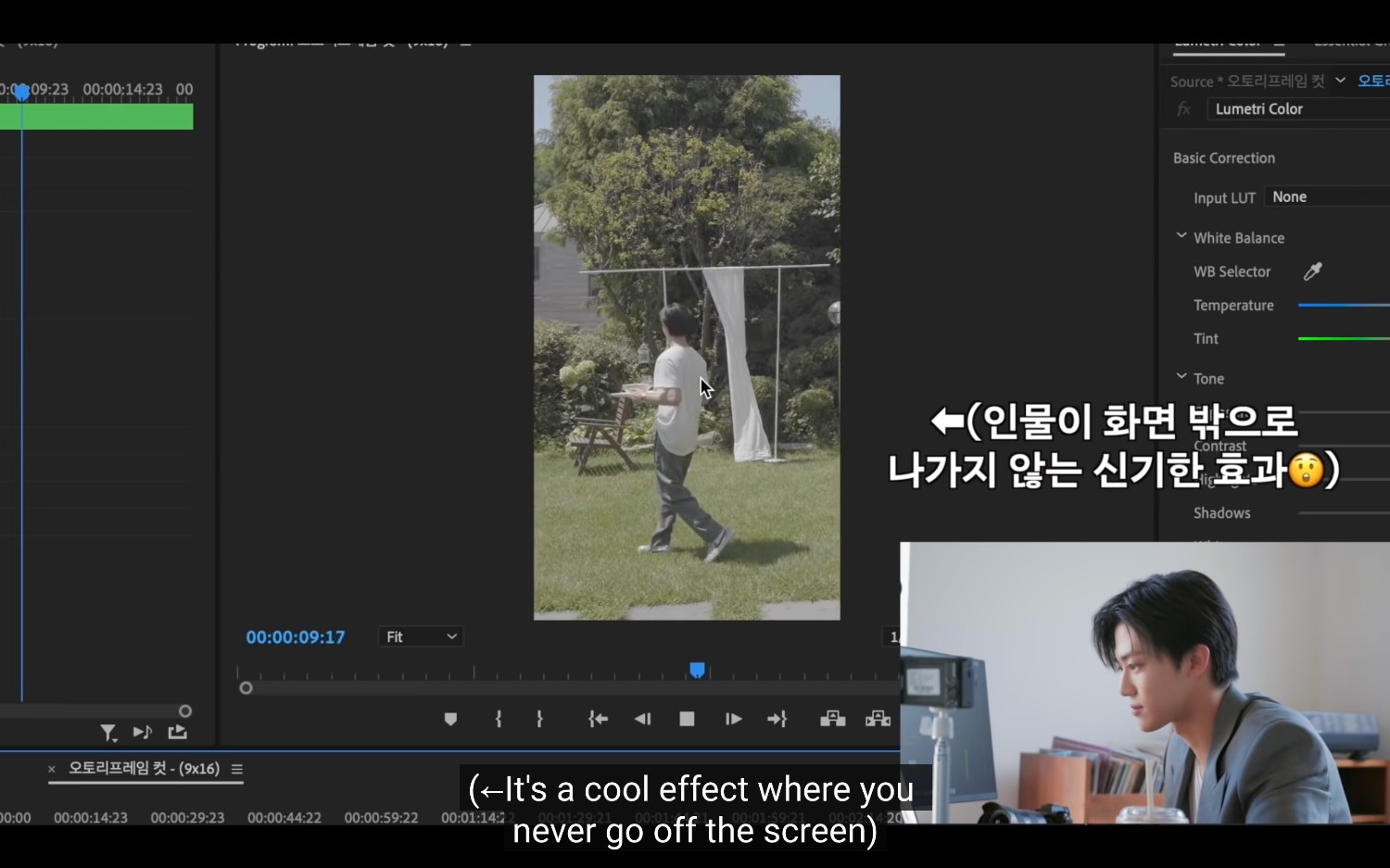Click the 00:00:29:23 mark on timeline ruler
Screen dimensions: 1390x868
[187, 818]
